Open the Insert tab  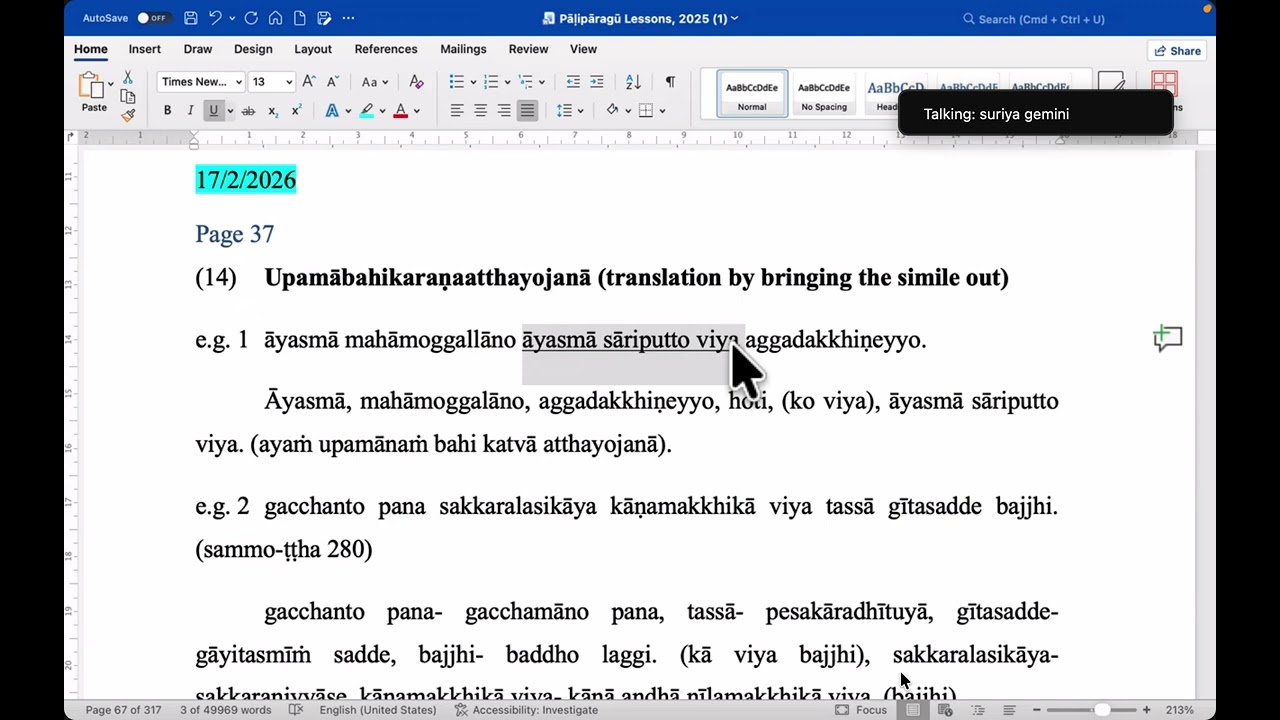(144, 49)
